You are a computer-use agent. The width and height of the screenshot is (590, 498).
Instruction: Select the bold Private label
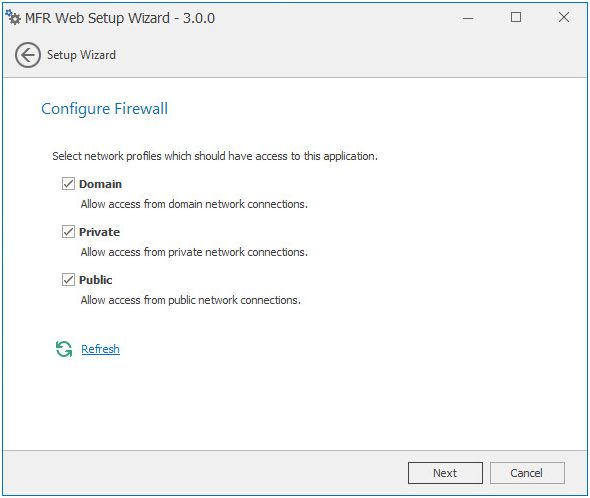click(x=99, y=232)
